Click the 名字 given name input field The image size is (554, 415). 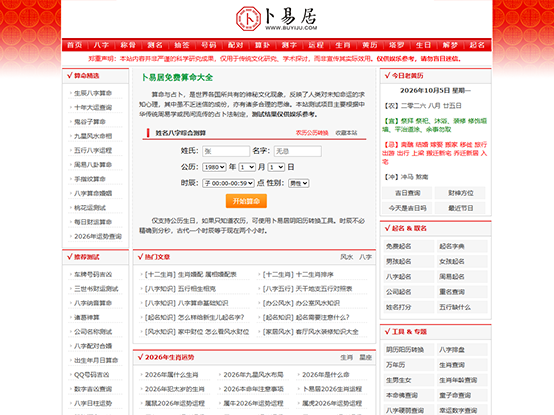(297, 151)
